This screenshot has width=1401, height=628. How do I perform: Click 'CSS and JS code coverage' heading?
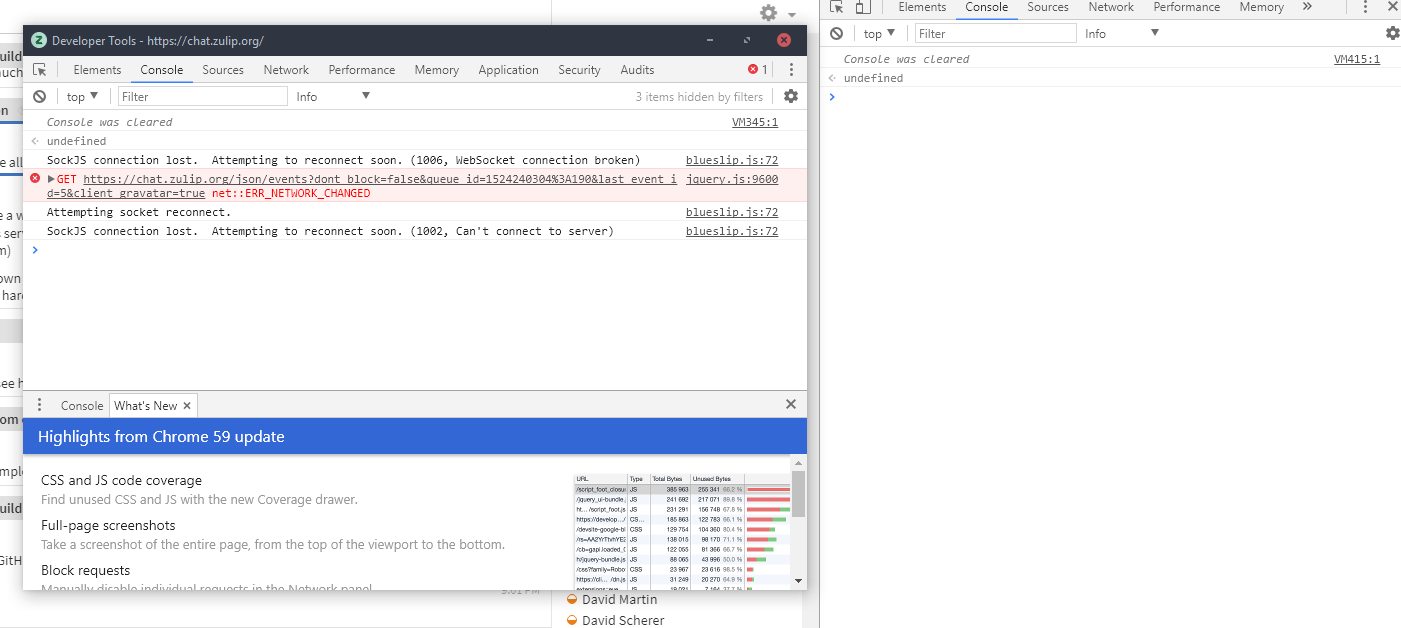click(121, 480)
